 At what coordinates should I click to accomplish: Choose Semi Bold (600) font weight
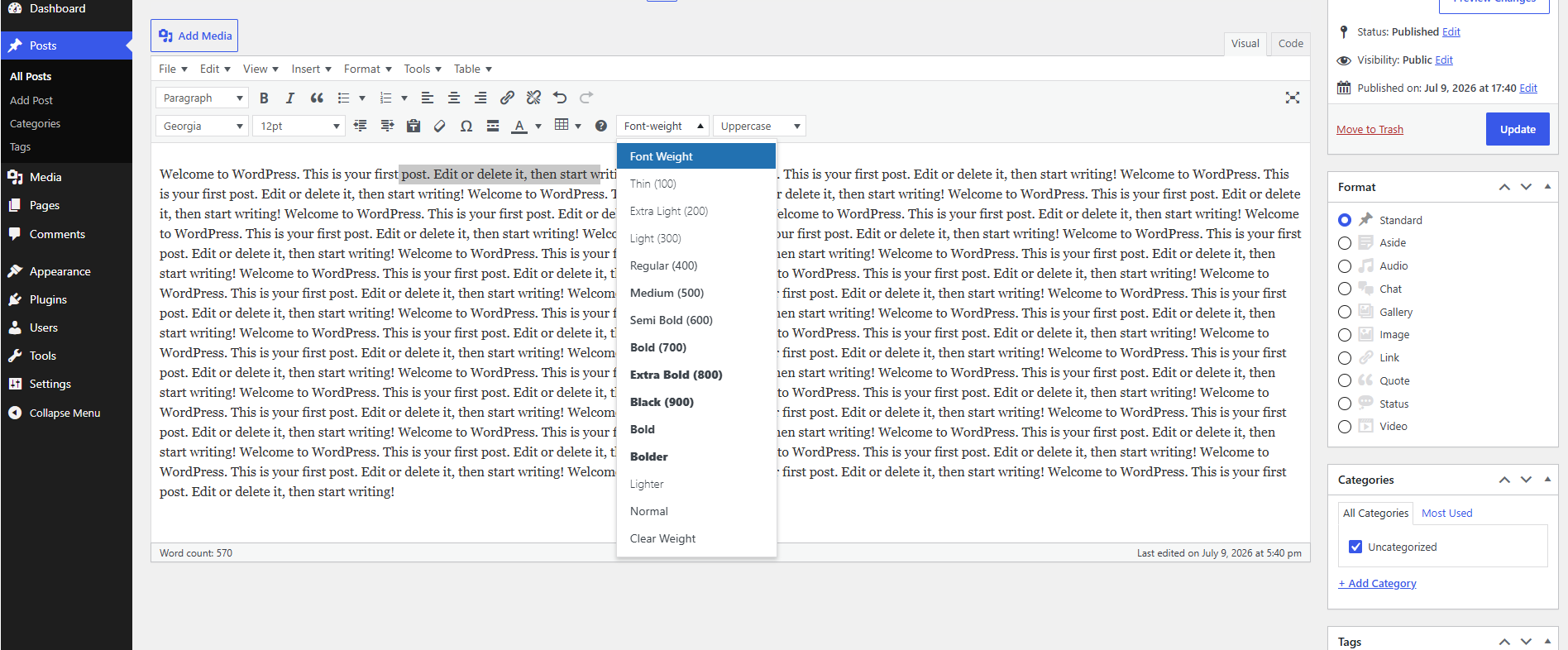pyautogui.click(x=696, y=320)
